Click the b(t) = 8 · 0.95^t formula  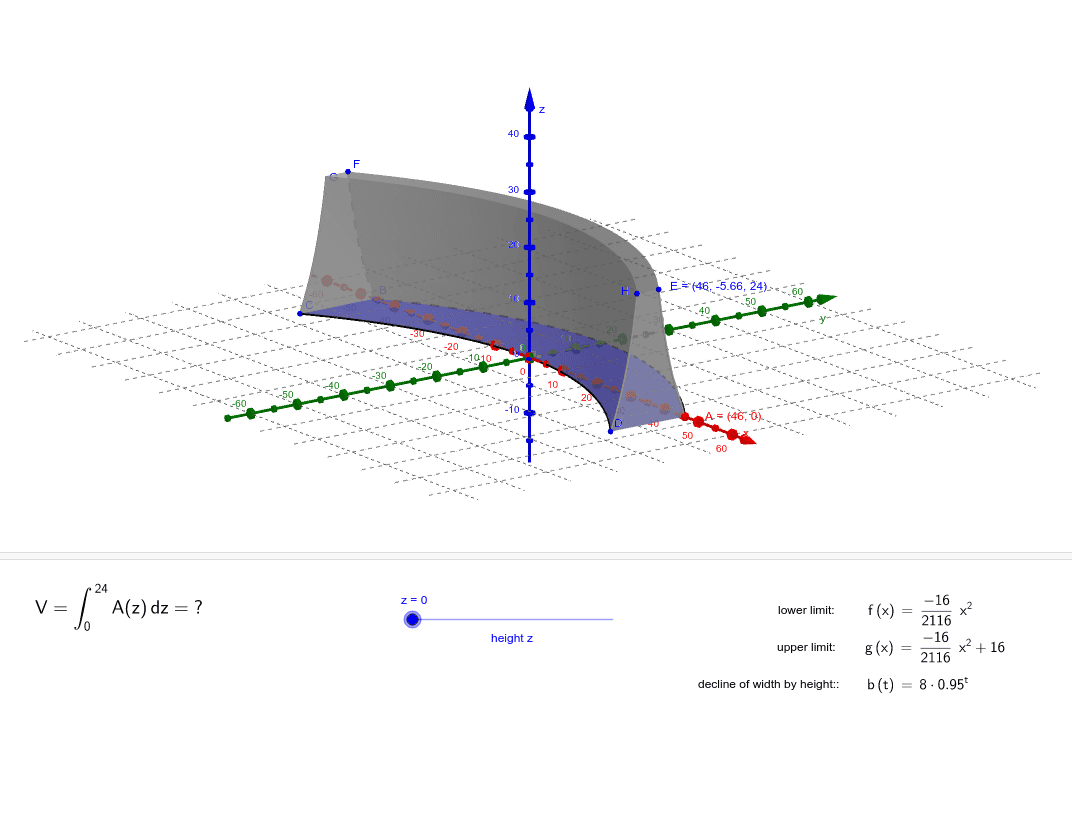click(x=917, y=684)
